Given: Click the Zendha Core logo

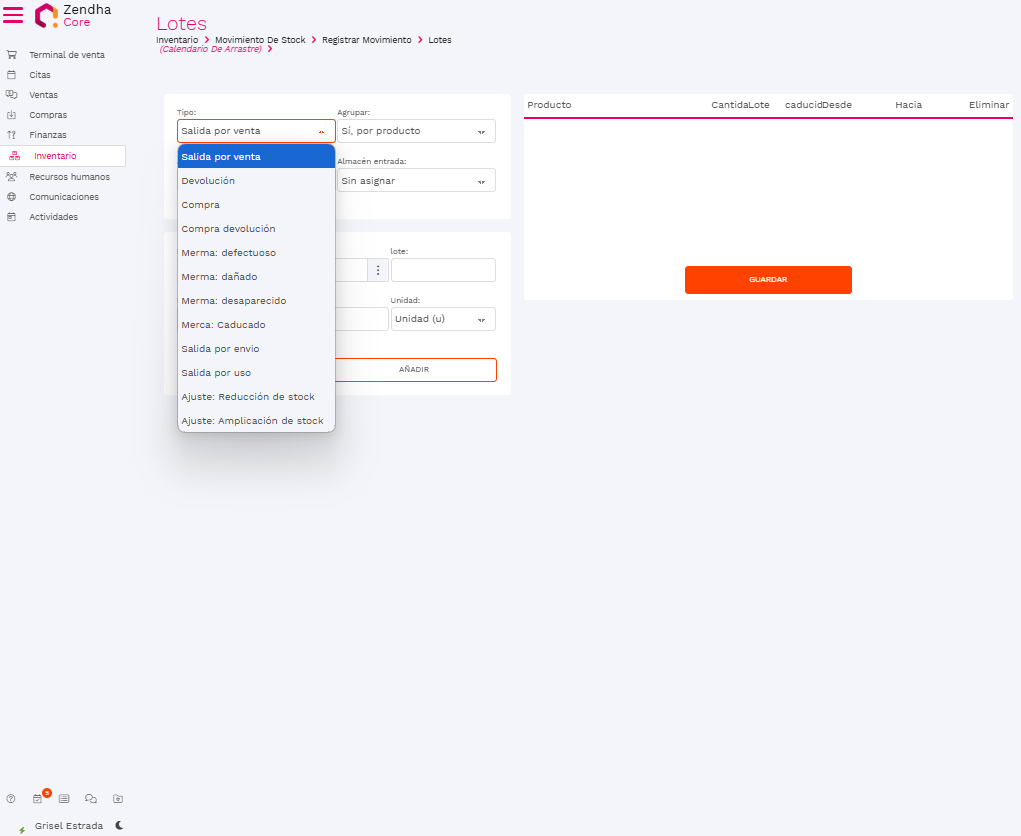Looking at the screenshot, I should coord(73,15).
